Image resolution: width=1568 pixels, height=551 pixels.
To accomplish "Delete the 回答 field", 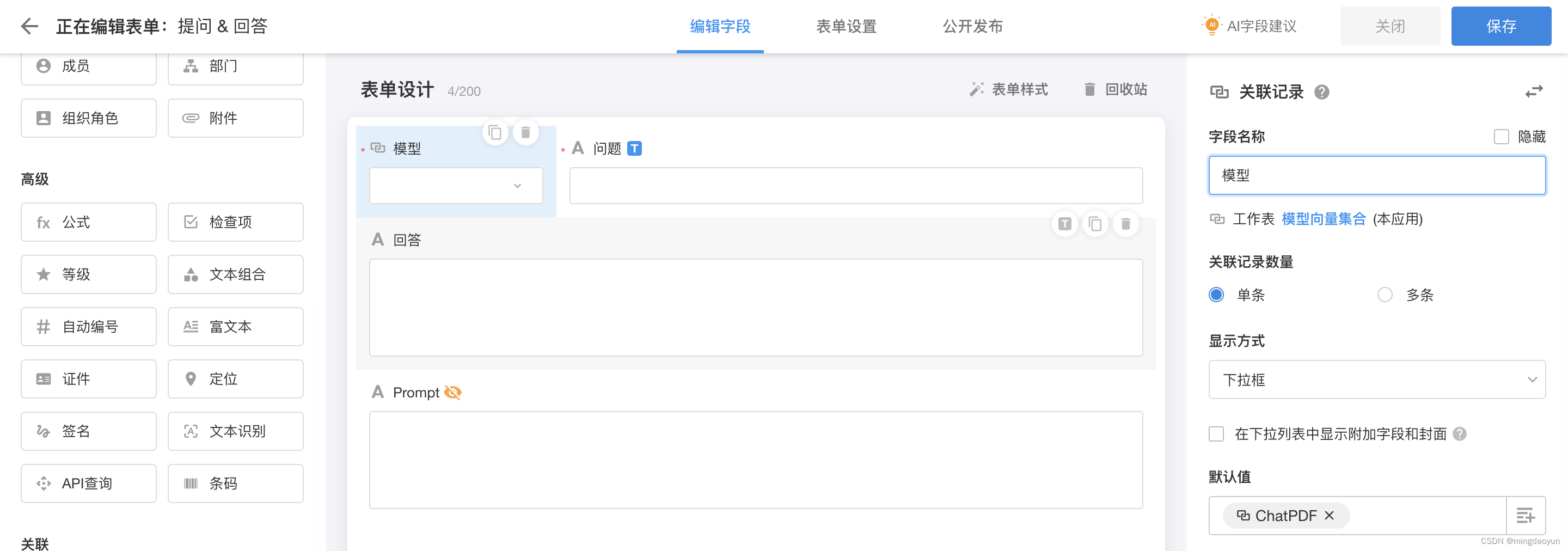I will click(x=1125, y=224).
